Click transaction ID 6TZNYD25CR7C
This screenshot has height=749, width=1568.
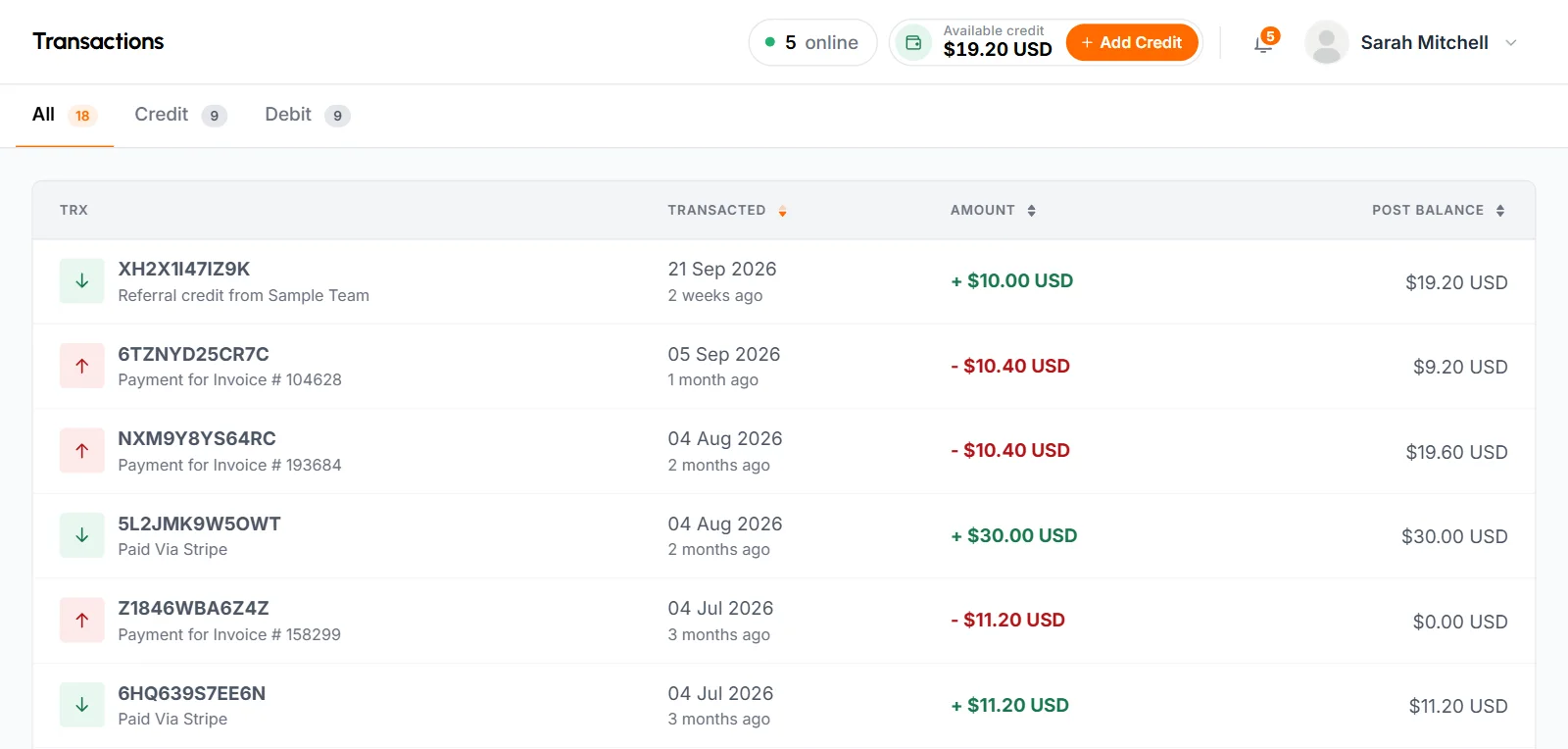[x=193, y=354]
